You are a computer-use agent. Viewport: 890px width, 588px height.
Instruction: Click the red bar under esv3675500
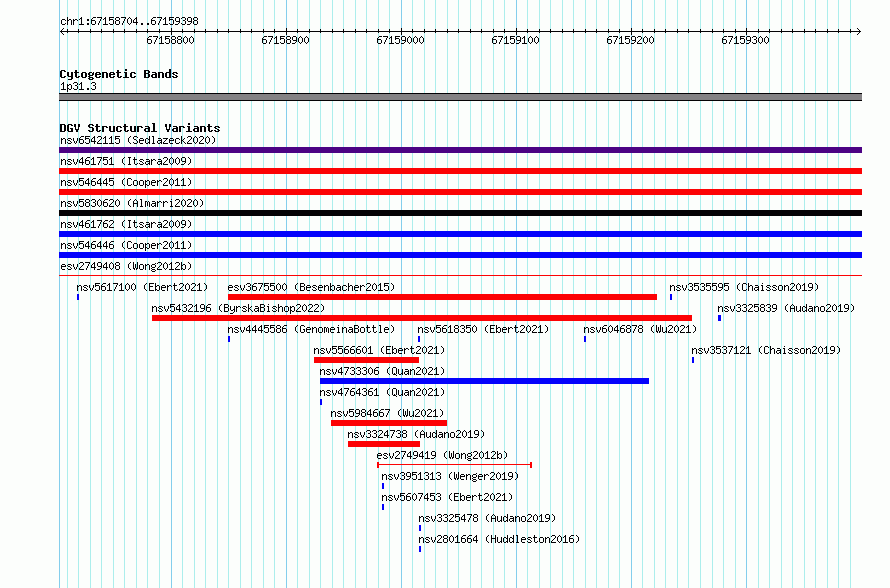[x=442, y=297]
